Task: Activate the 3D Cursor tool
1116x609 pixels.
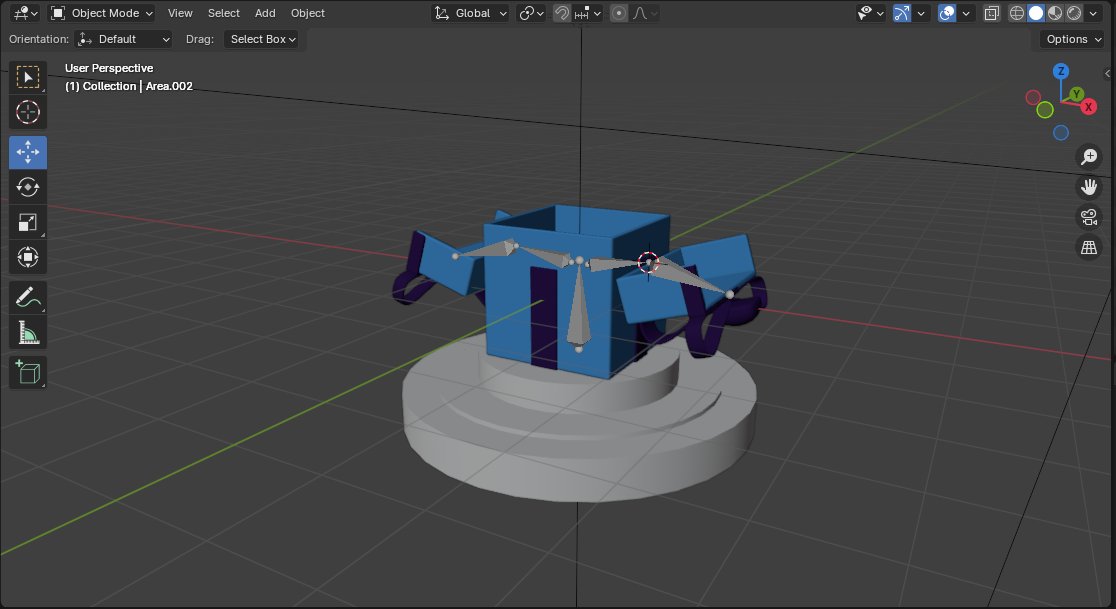Action: pos(28,112)
